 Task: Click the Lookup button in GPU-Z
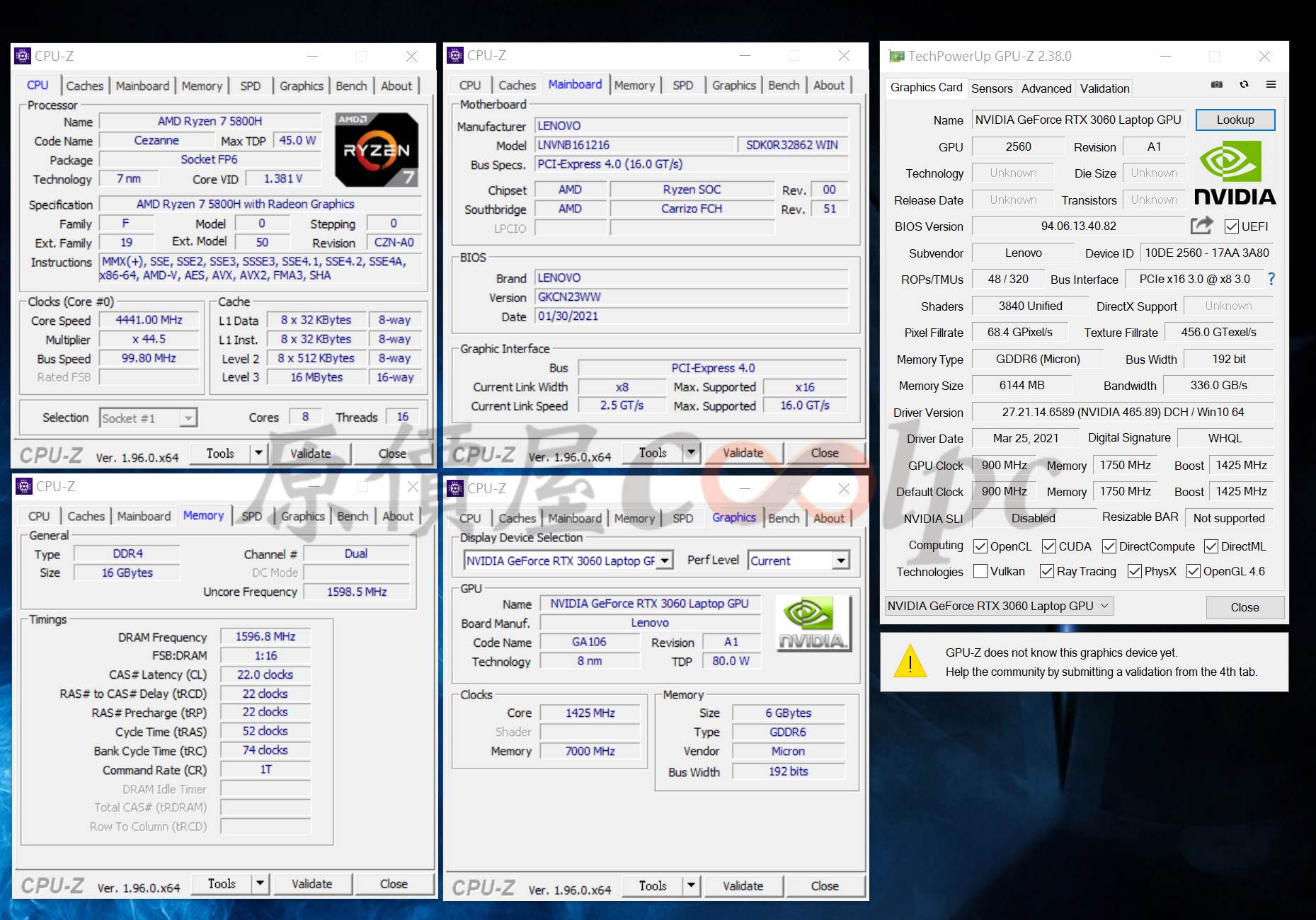(x=1235, y=120)
